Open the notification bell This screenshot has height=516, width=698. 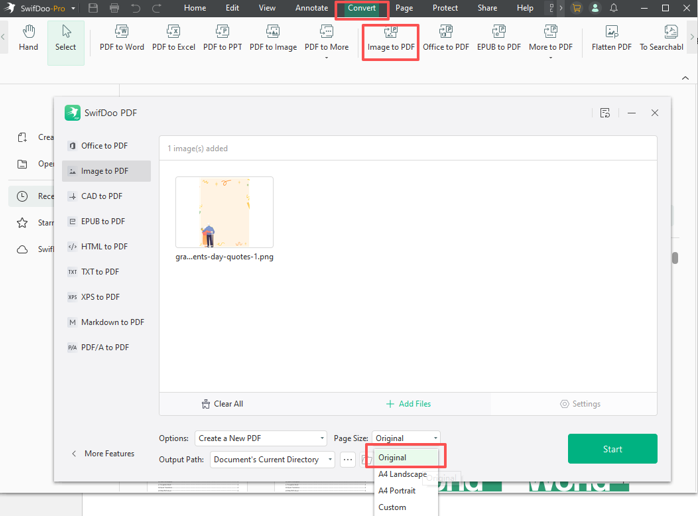coord(614,8)
